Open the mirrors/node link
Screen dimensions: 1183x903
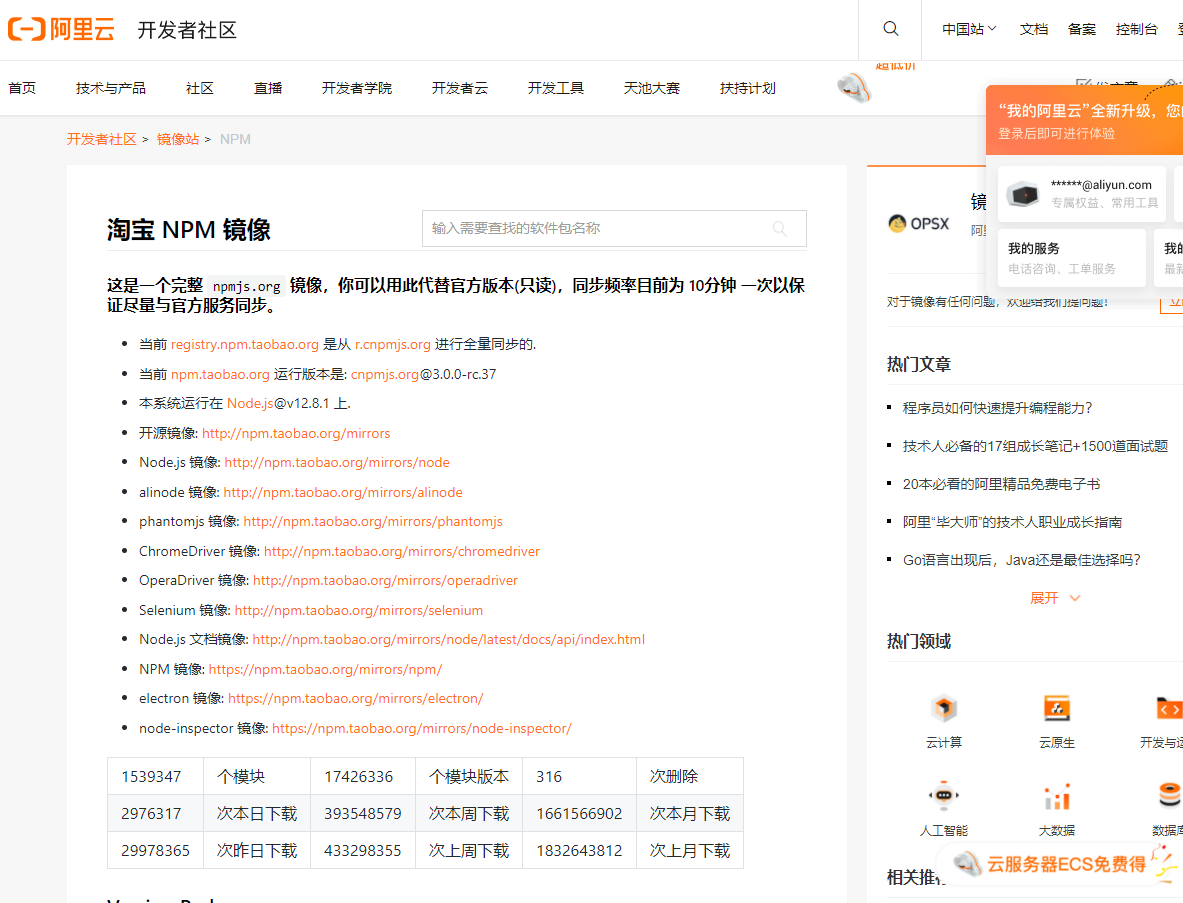click(336, 462)
